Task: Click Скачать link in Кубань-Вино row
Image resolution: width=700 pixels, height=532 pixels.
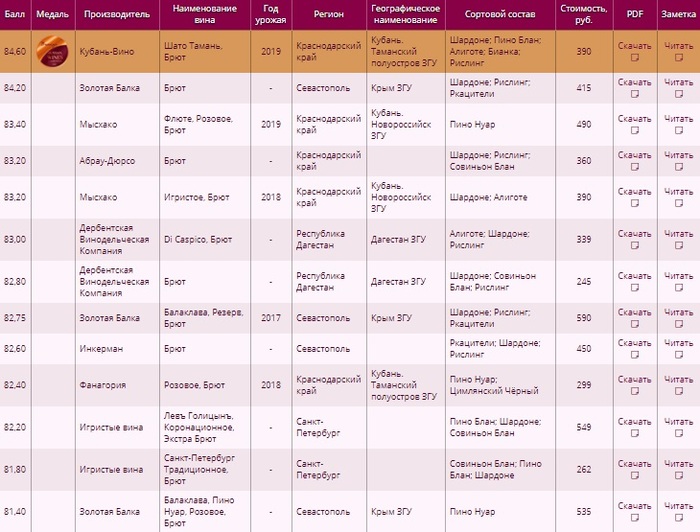Action: tap(634, 46)
